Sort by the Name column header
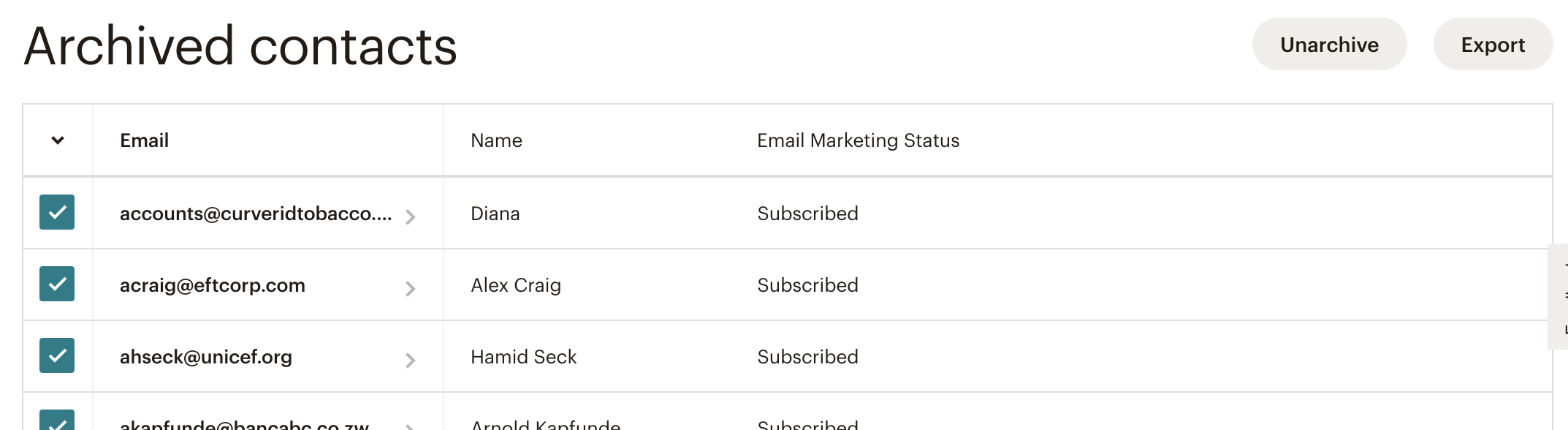1568x430 pixels. pos(496,140)
